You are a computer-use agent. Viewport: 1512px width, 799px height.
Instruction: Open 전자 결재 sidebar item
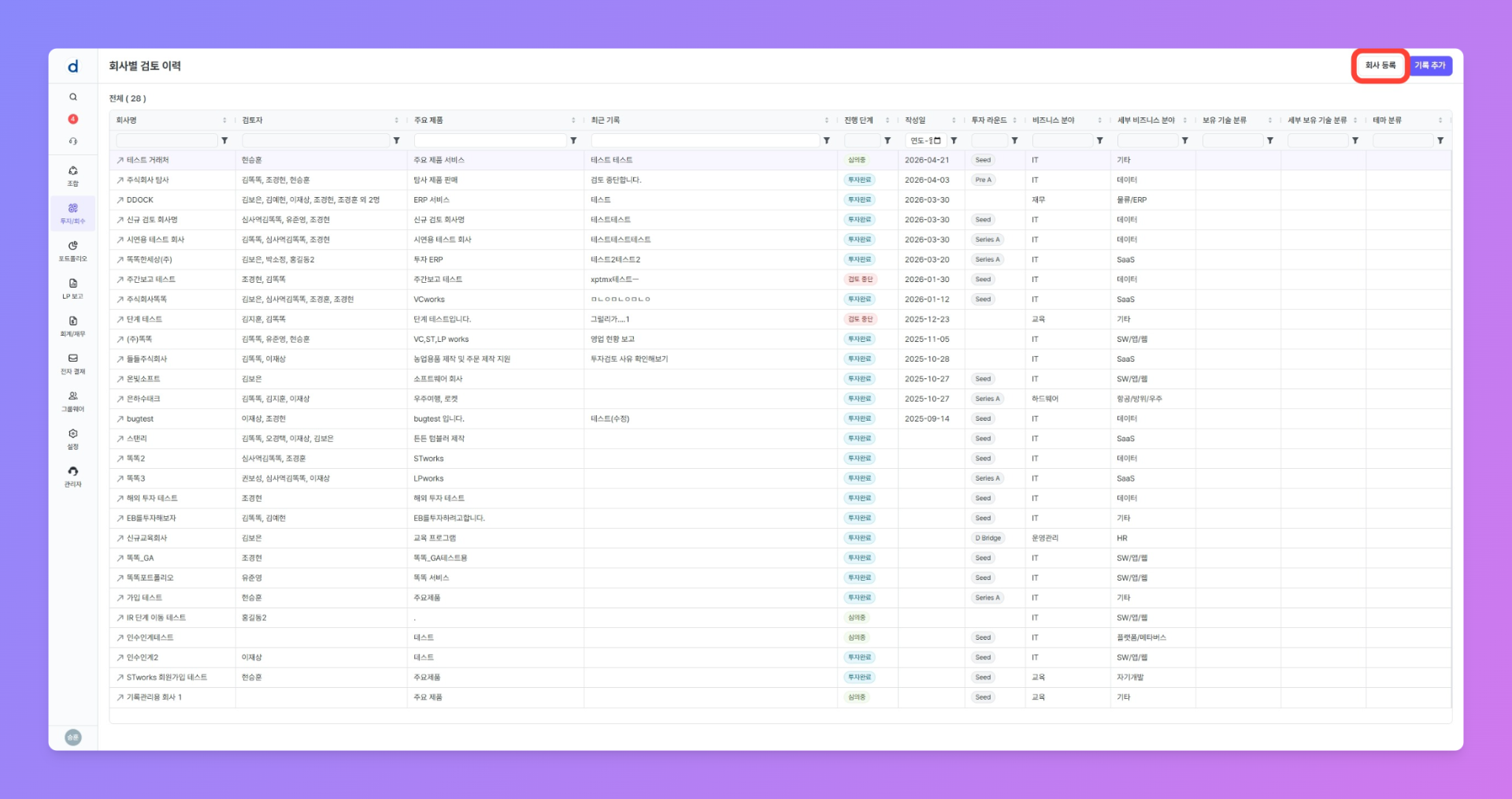click(x=72, y=363)
